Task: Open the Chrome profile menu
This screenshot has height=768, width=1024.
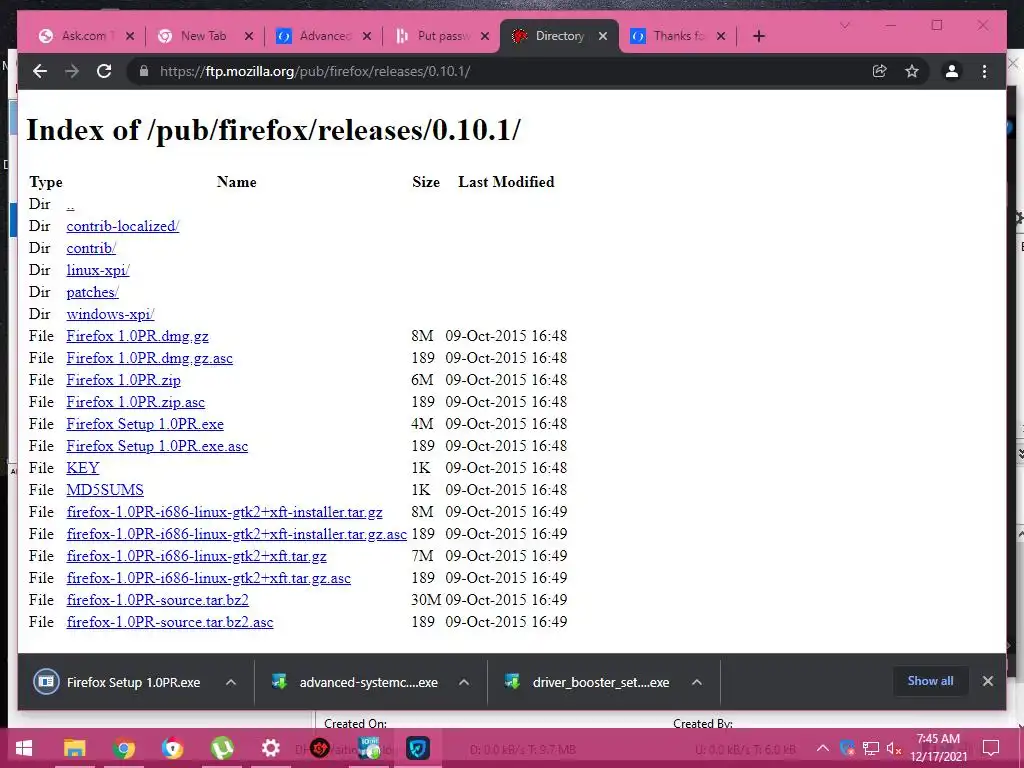Action: 952,71
